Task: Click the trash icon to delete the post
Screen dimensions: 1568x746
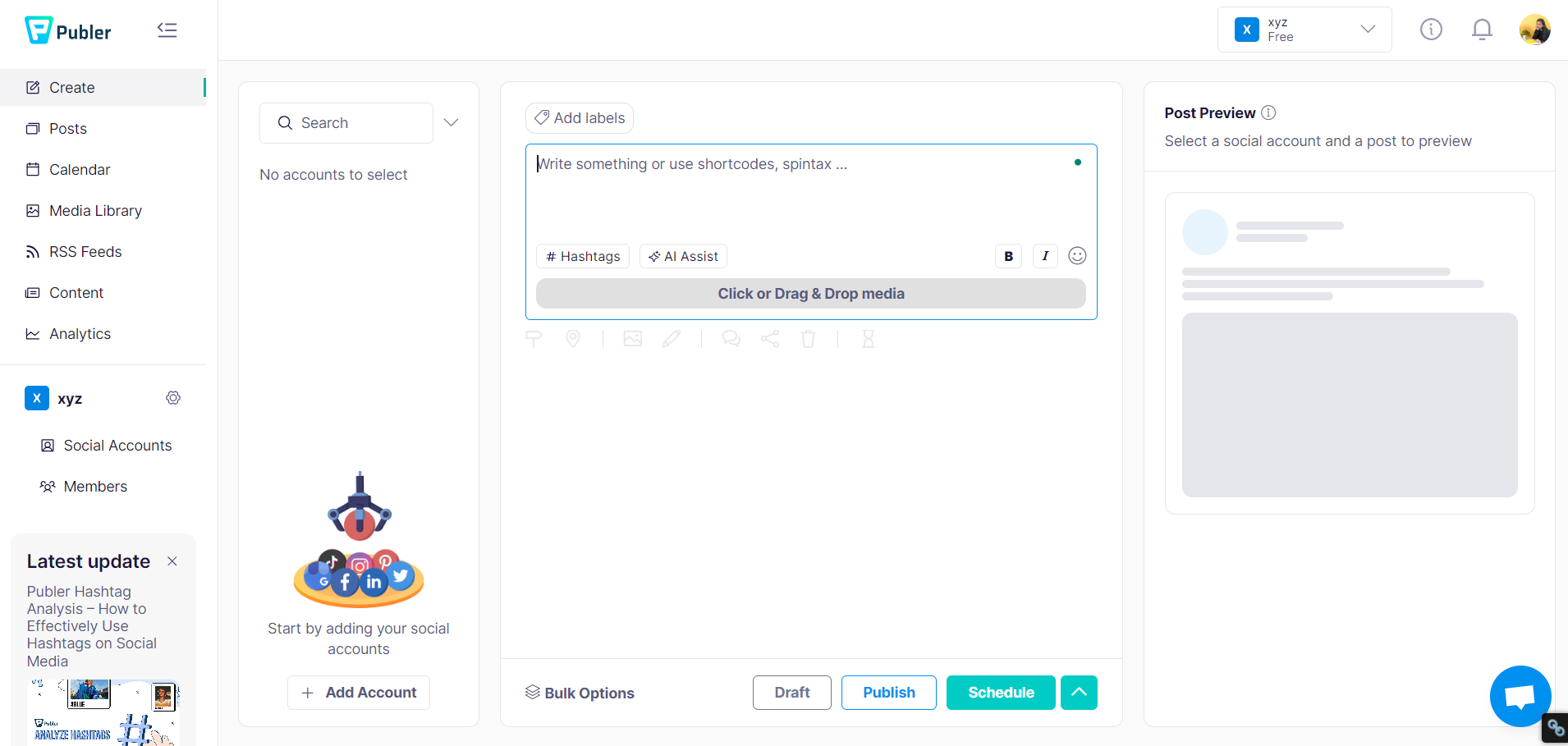Action: [x=809, y=338]
